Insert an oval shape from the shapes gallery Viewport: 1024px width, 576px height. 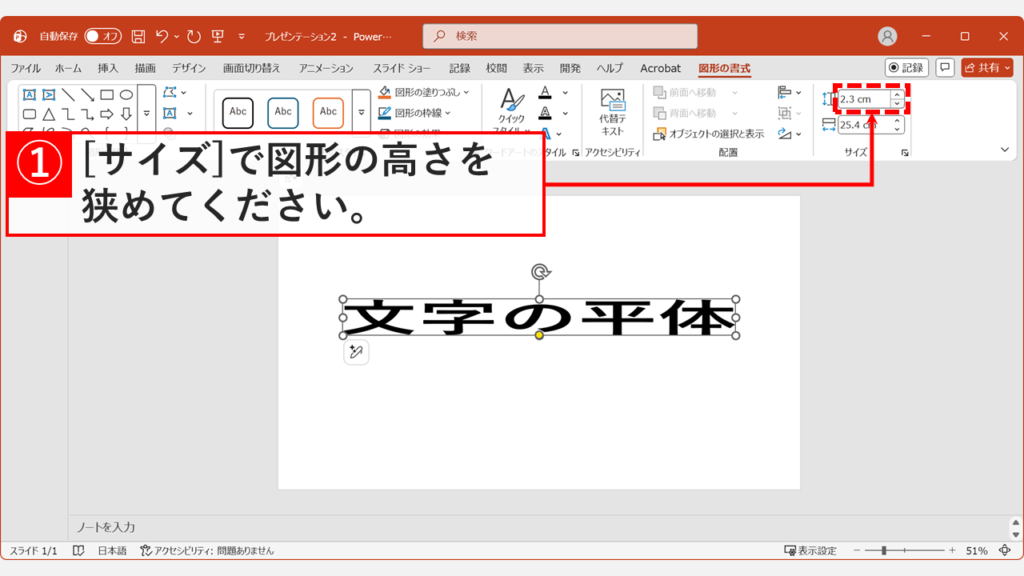point(127,94)
